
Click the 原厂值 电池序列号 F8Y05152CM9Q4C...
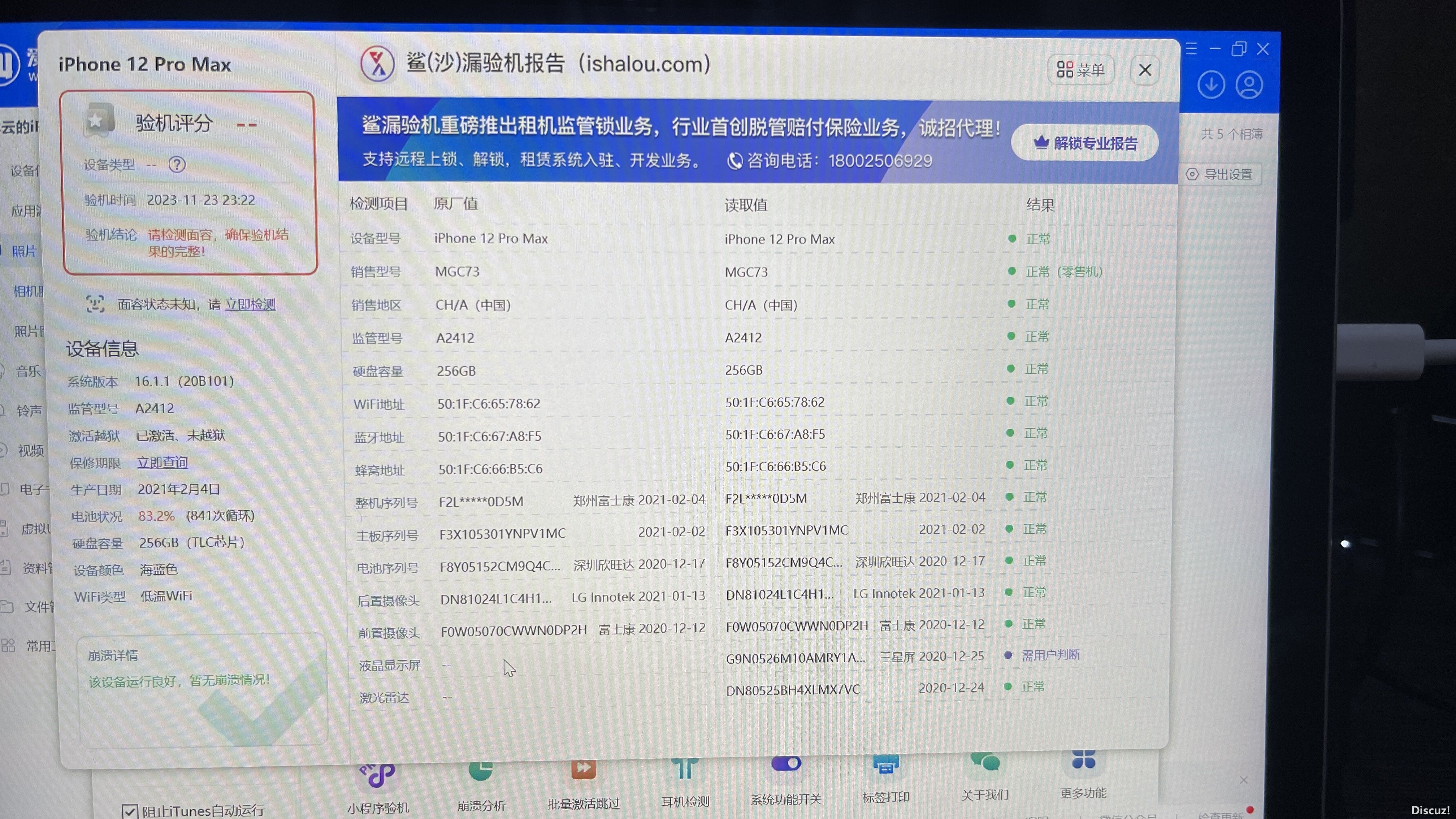tap(500, 566)
